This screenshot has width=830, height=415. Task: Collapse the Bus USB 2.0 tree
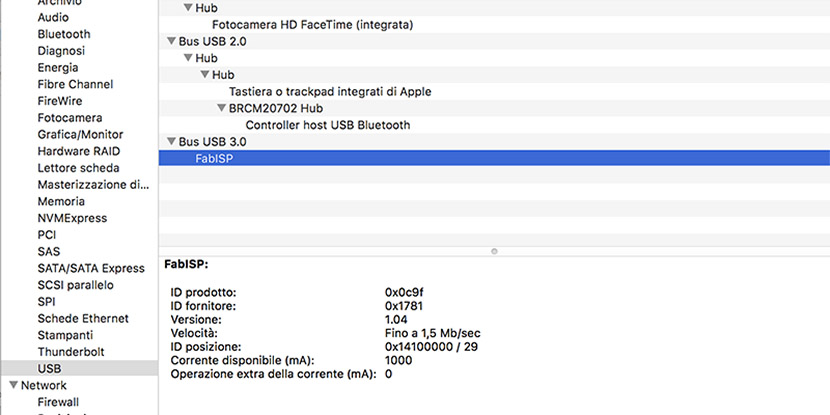coord(171,41)
